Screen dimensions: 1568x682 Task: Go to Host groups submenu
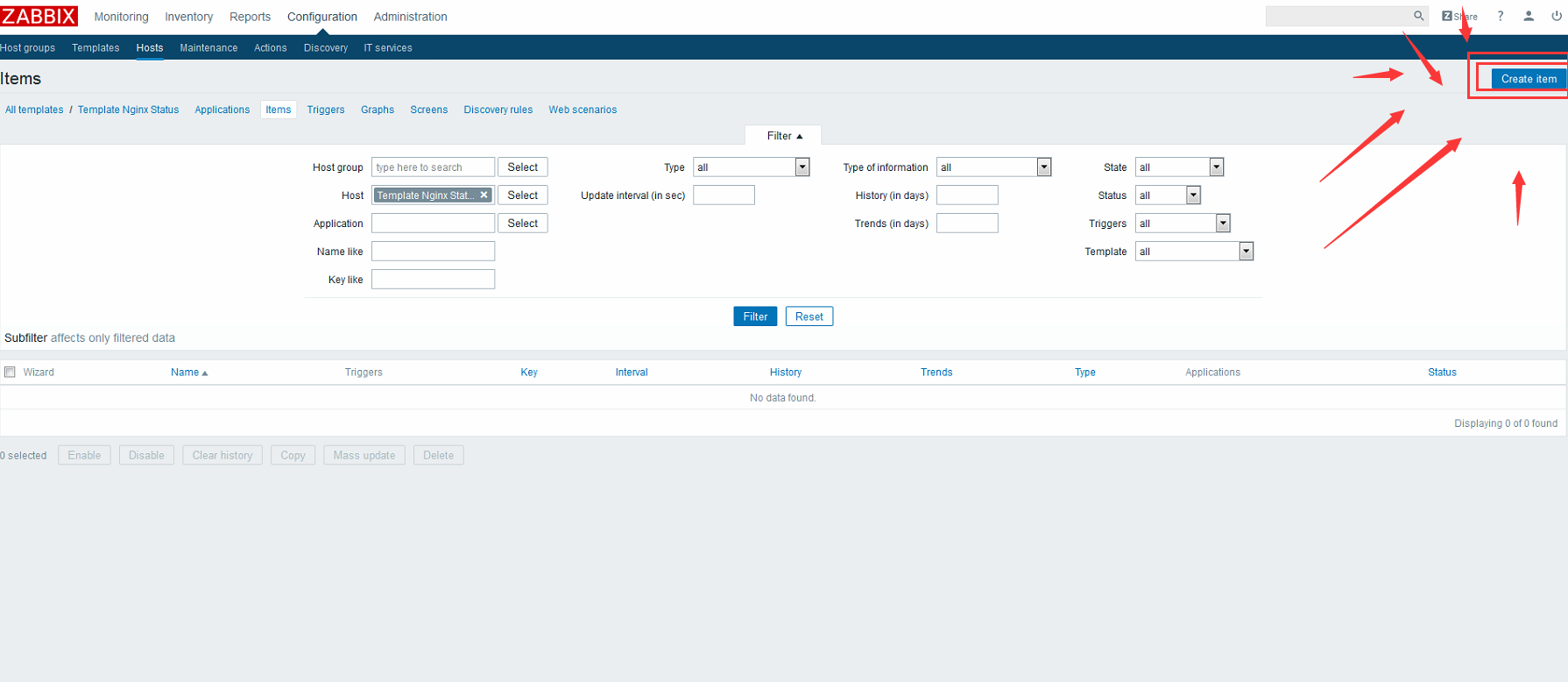(27, 48)
